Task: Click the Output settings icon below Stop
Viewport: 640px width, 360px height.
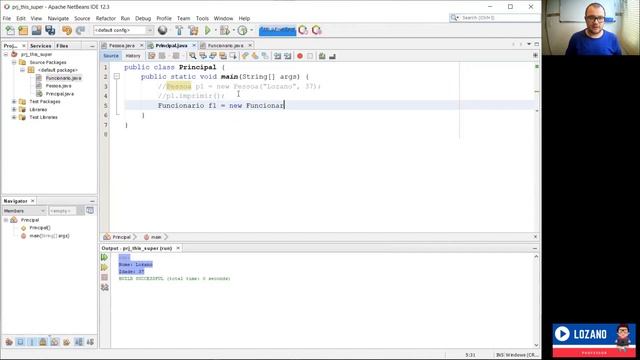Action: [104, 287]
